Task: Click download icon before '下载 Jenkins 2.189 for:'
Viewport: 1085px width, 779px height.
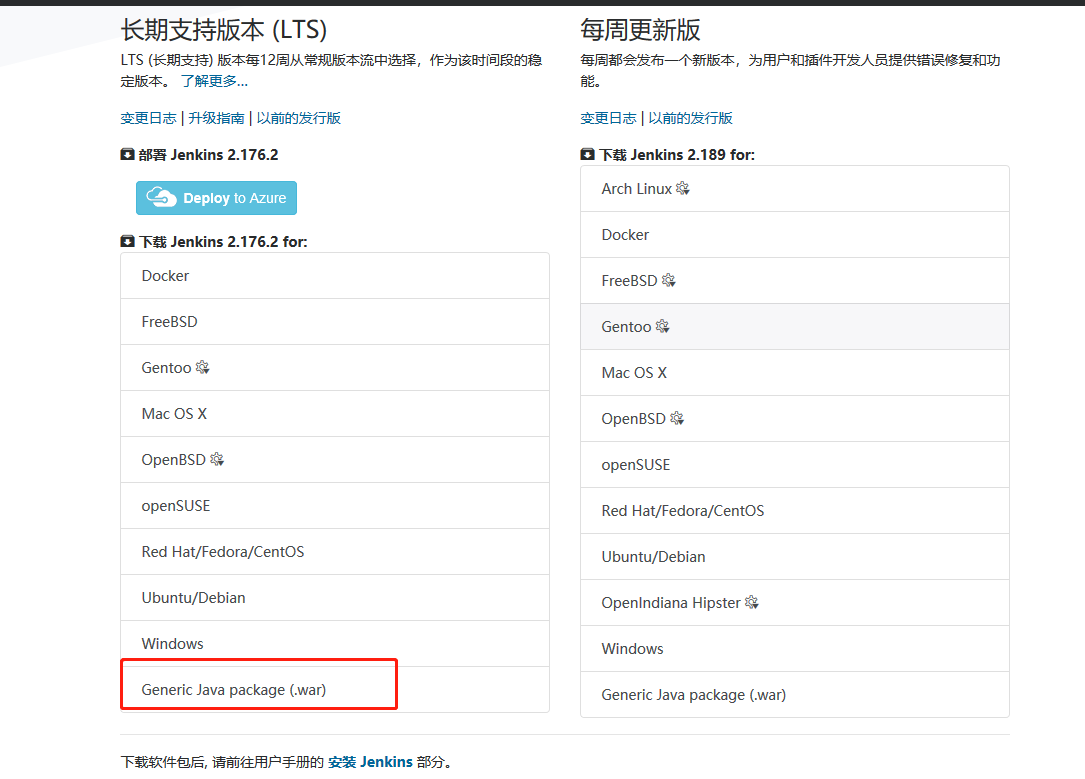Action: tap(587, 154)
